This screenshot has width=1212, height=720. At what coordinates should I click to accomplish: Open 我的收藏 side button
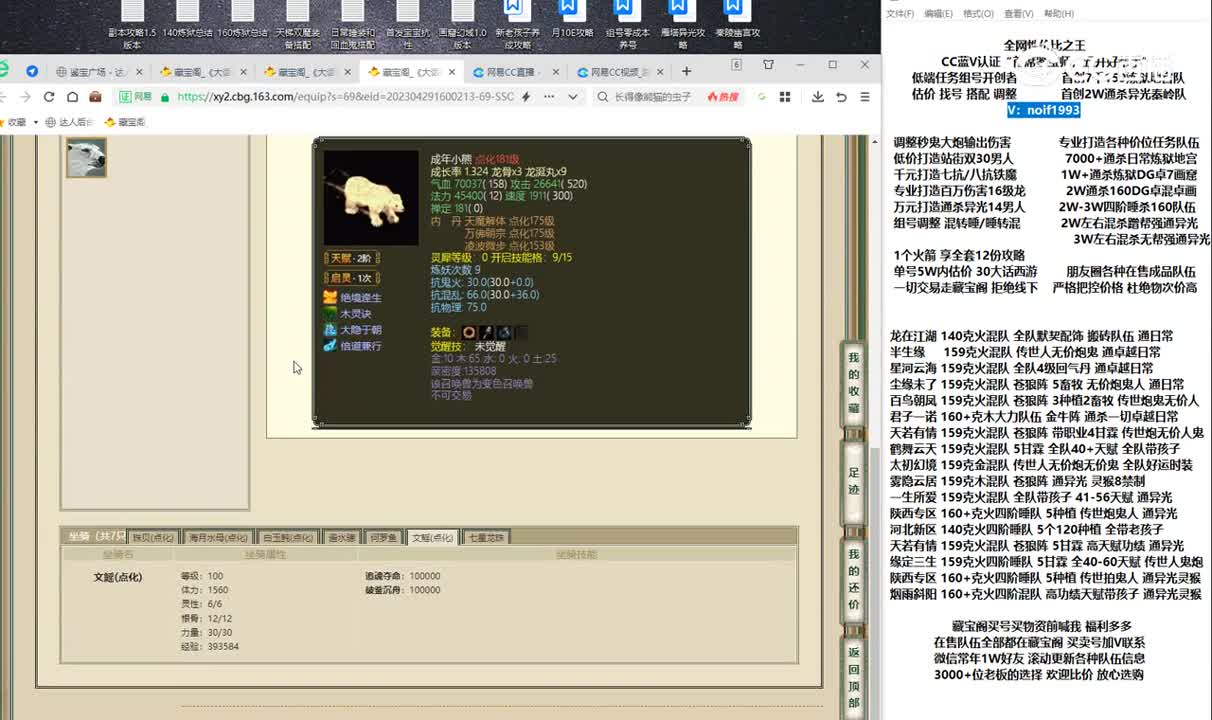click(x=853, y=384)
